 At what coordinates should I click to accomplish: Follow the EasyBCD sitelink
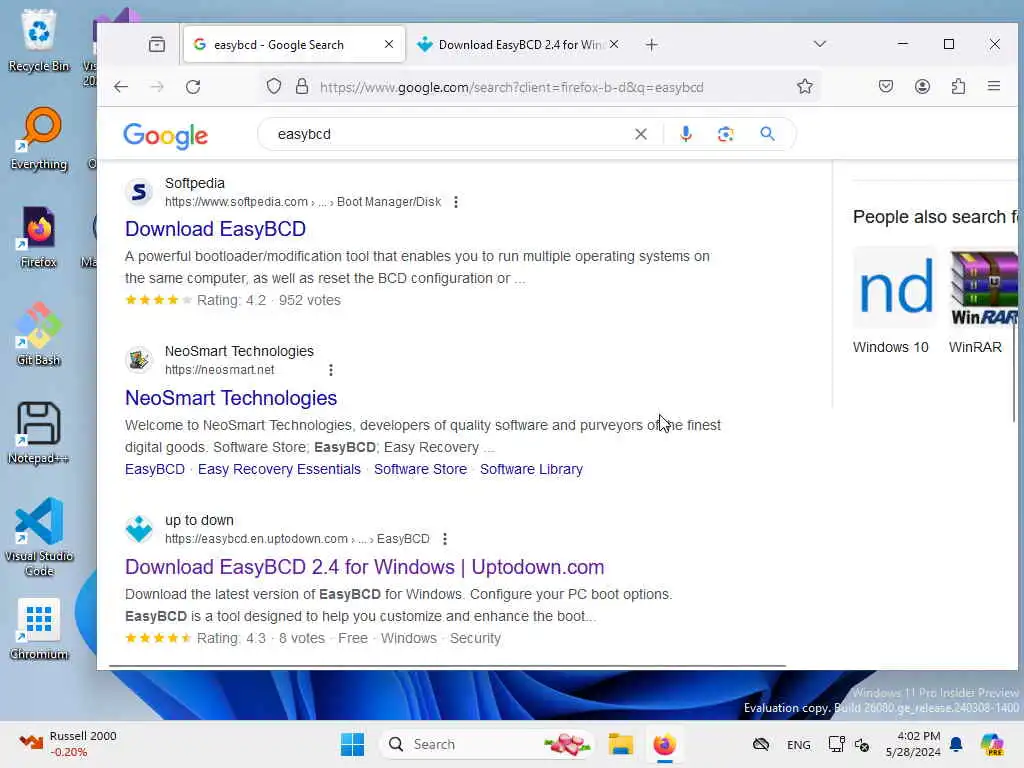pyautogui.click(x=155, y=469)
